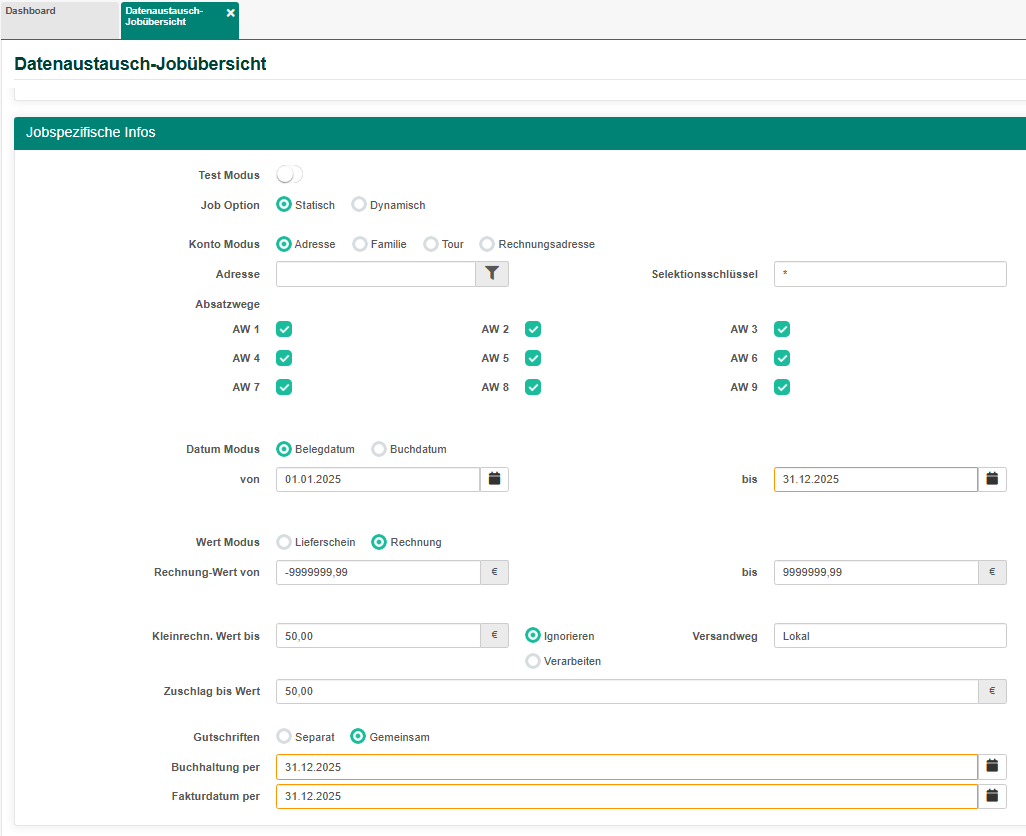Open calendar for Fakturdatum per date

[x=992, y=796]
